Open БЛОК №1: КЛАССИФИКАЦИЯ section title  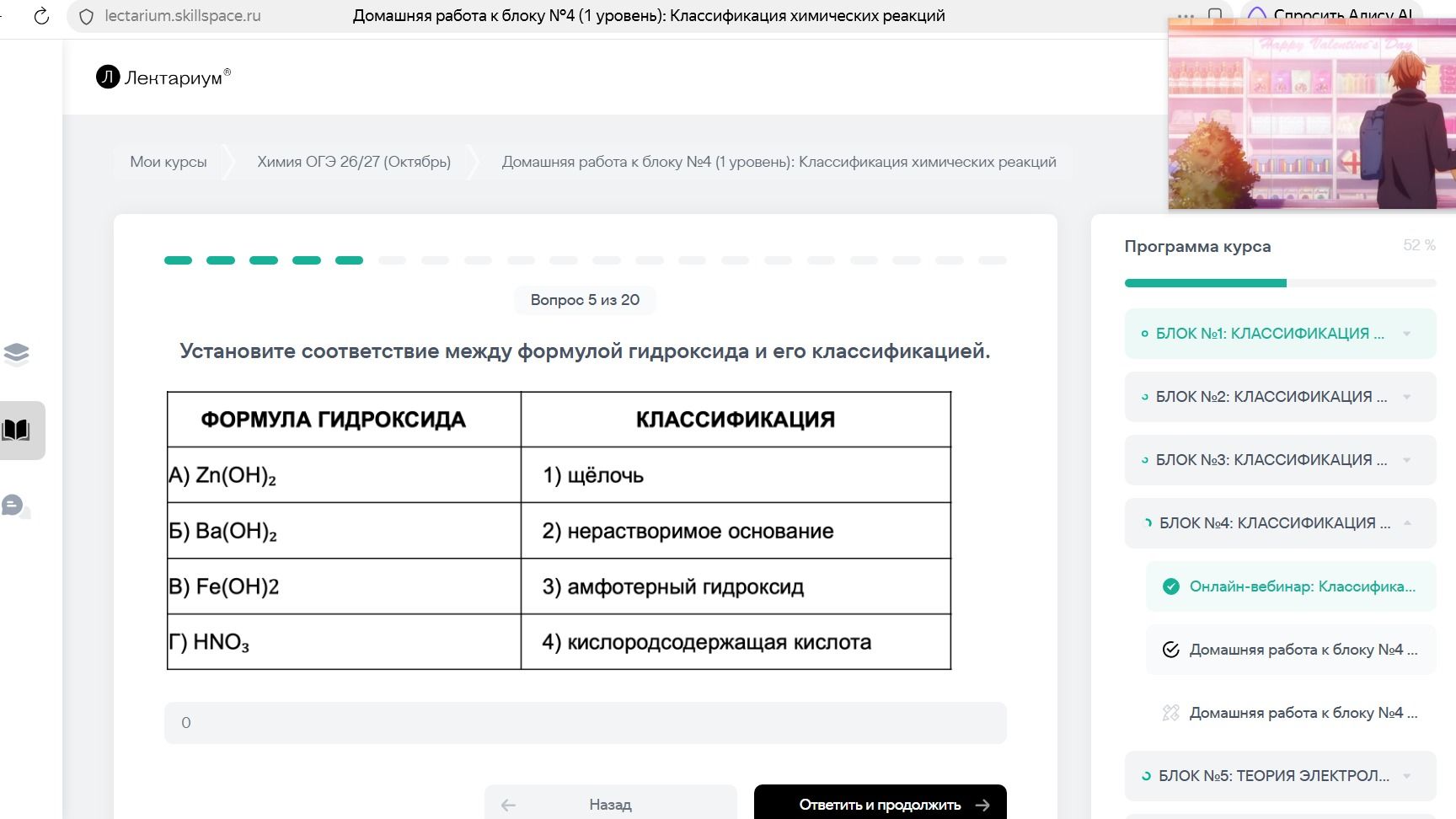[1270, 334]
